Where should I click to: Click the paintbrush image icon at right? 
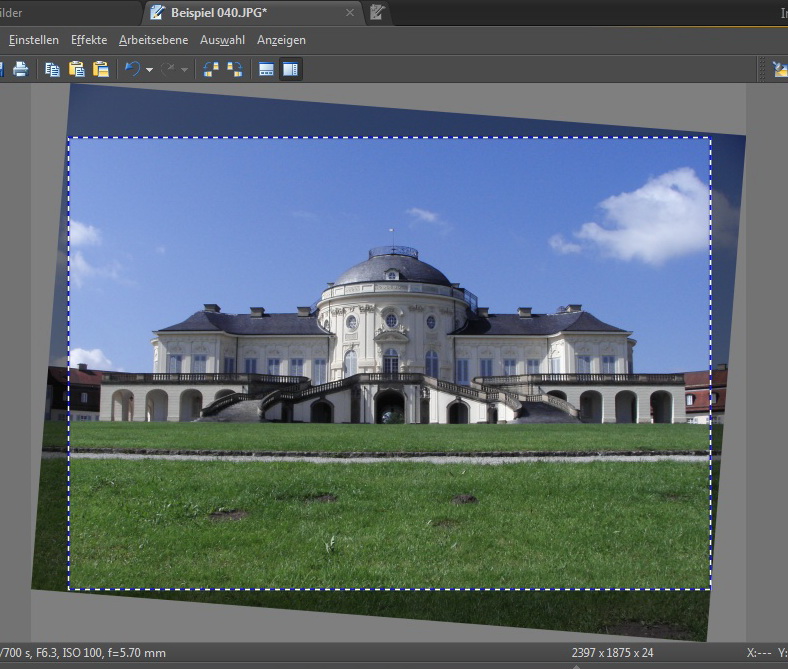pos(779,70)
